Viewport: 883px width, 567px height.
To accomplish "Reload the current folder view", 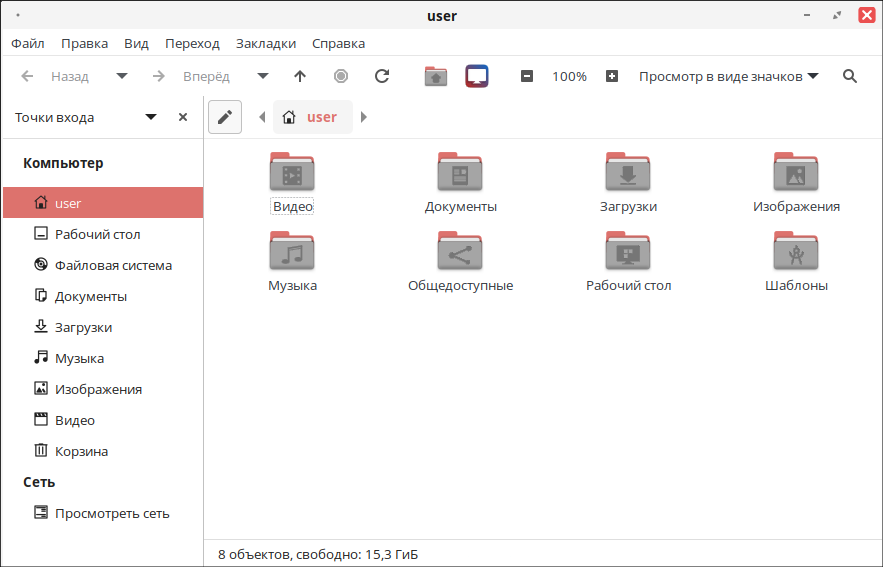I will point(382,76).
